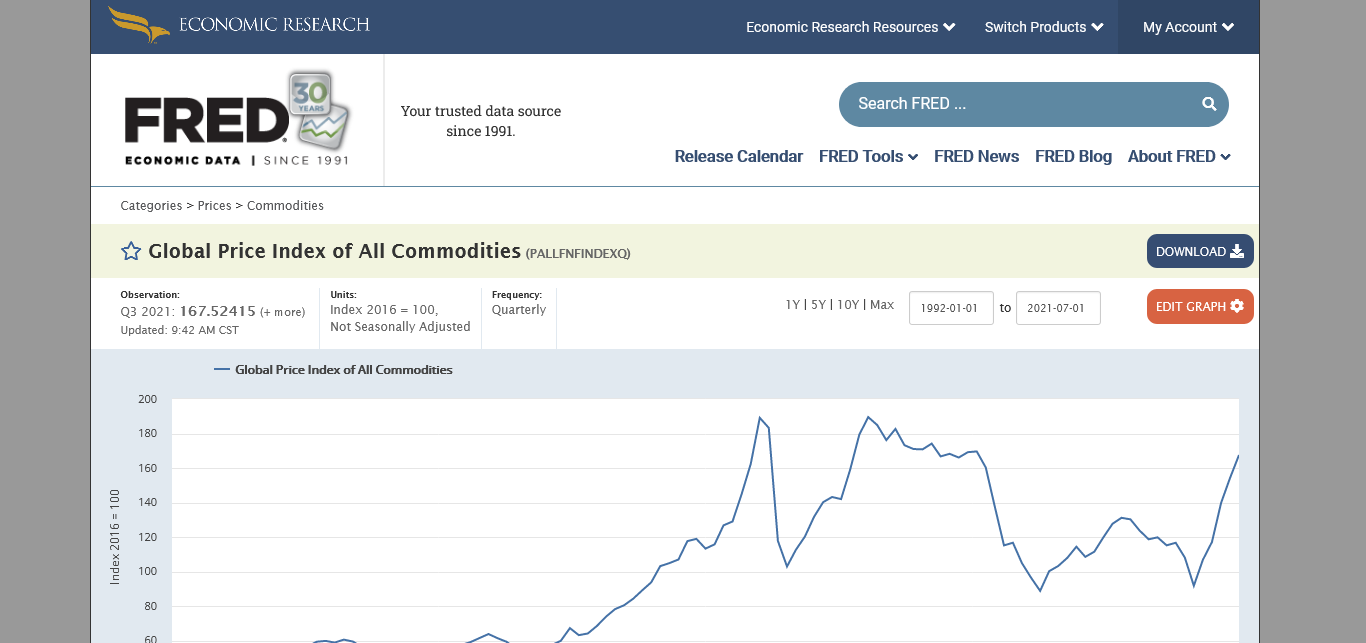Show the Max date range
Screen dimensions: 1366x643
(x=882, y=305)
